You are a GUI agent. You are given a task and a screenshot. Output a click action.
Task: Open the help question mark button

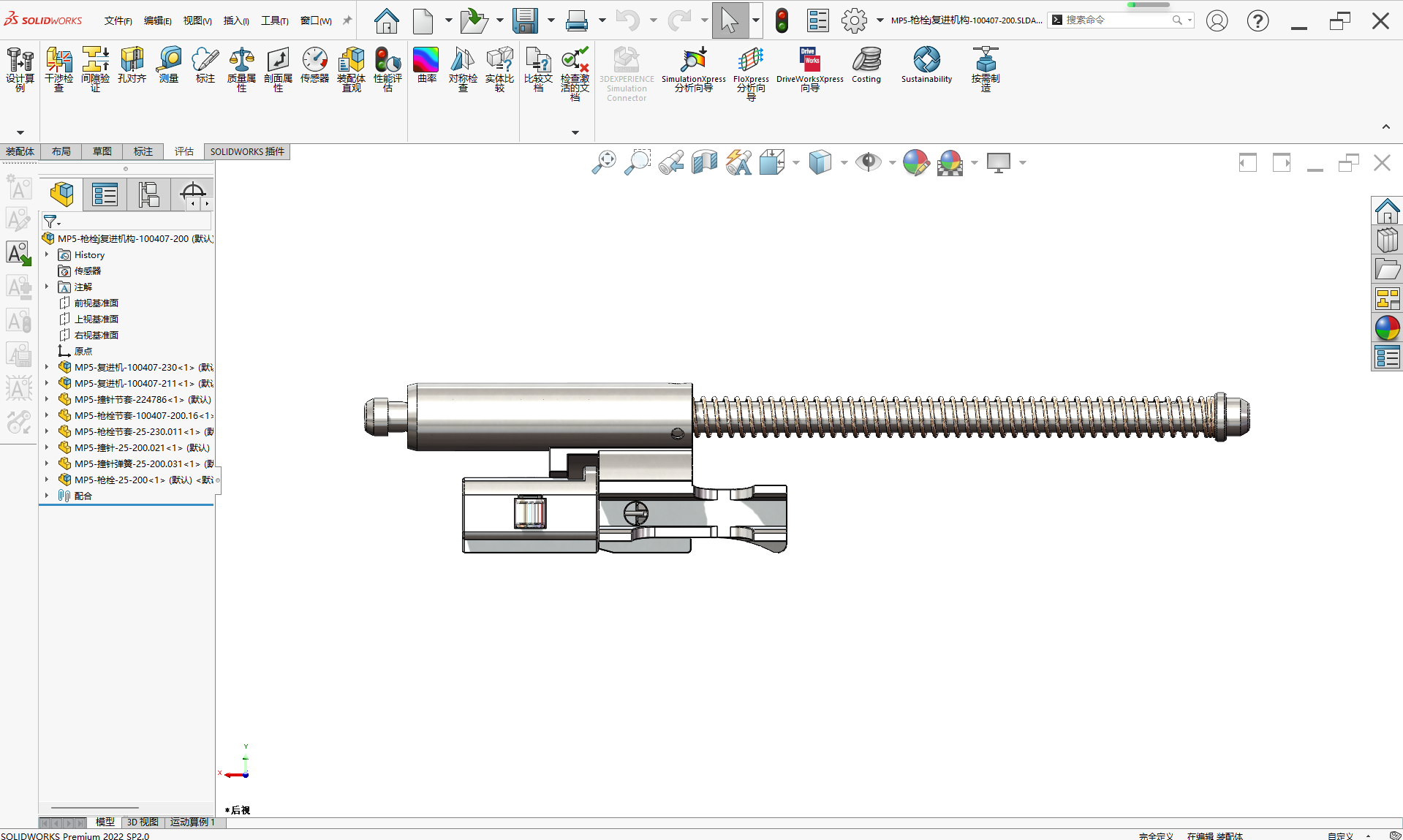(1258, 20)
